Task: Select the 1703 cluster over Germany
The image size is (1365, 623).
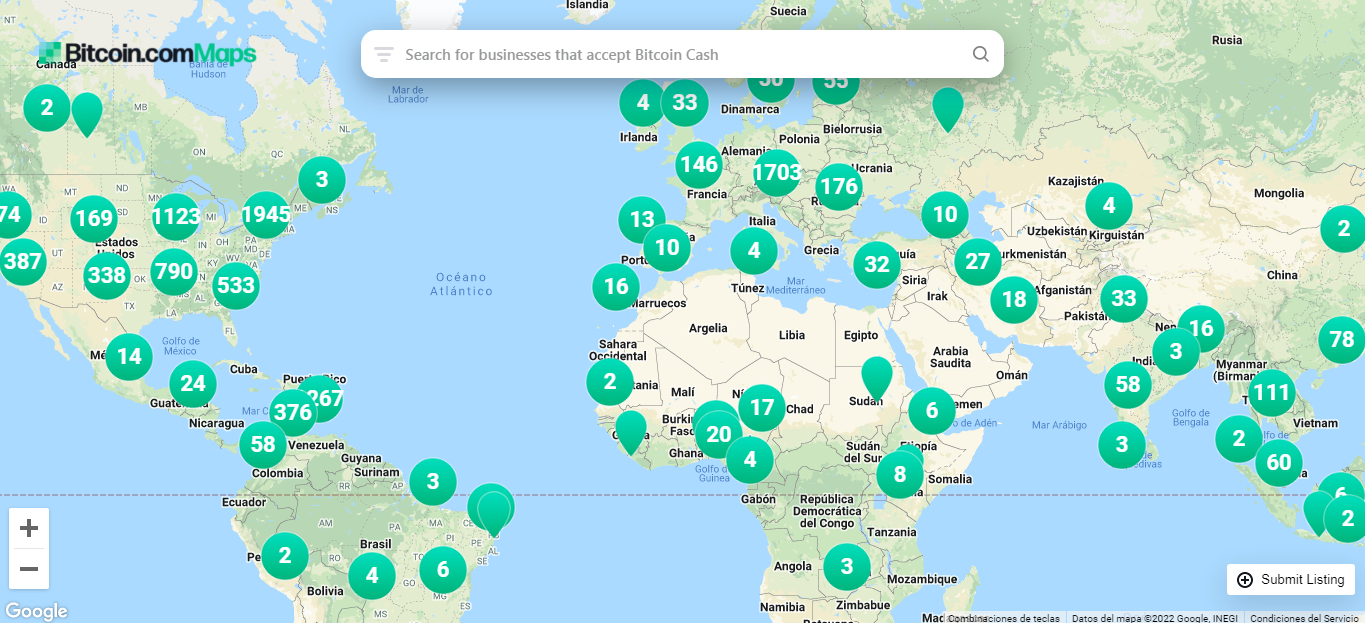Action: pos(777,172)
